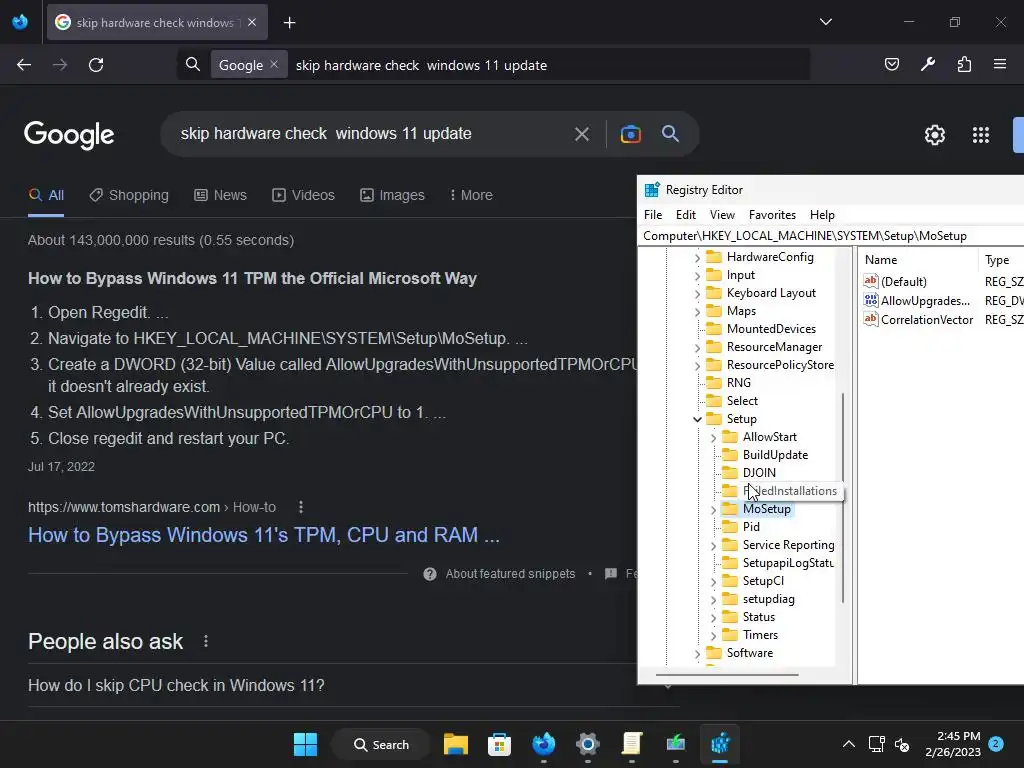Open File Explorer from the taskbar
This screenshot has height=768, width=1024.
[x=456, y=744]
